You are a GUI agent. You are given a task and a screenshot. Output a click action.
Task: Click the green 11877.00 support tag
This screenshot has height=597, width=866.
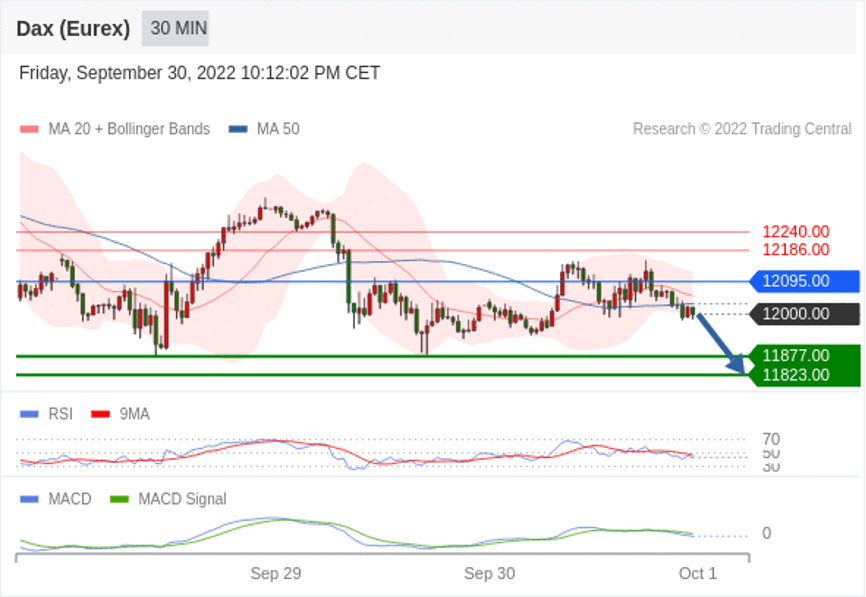click(806, 355)
